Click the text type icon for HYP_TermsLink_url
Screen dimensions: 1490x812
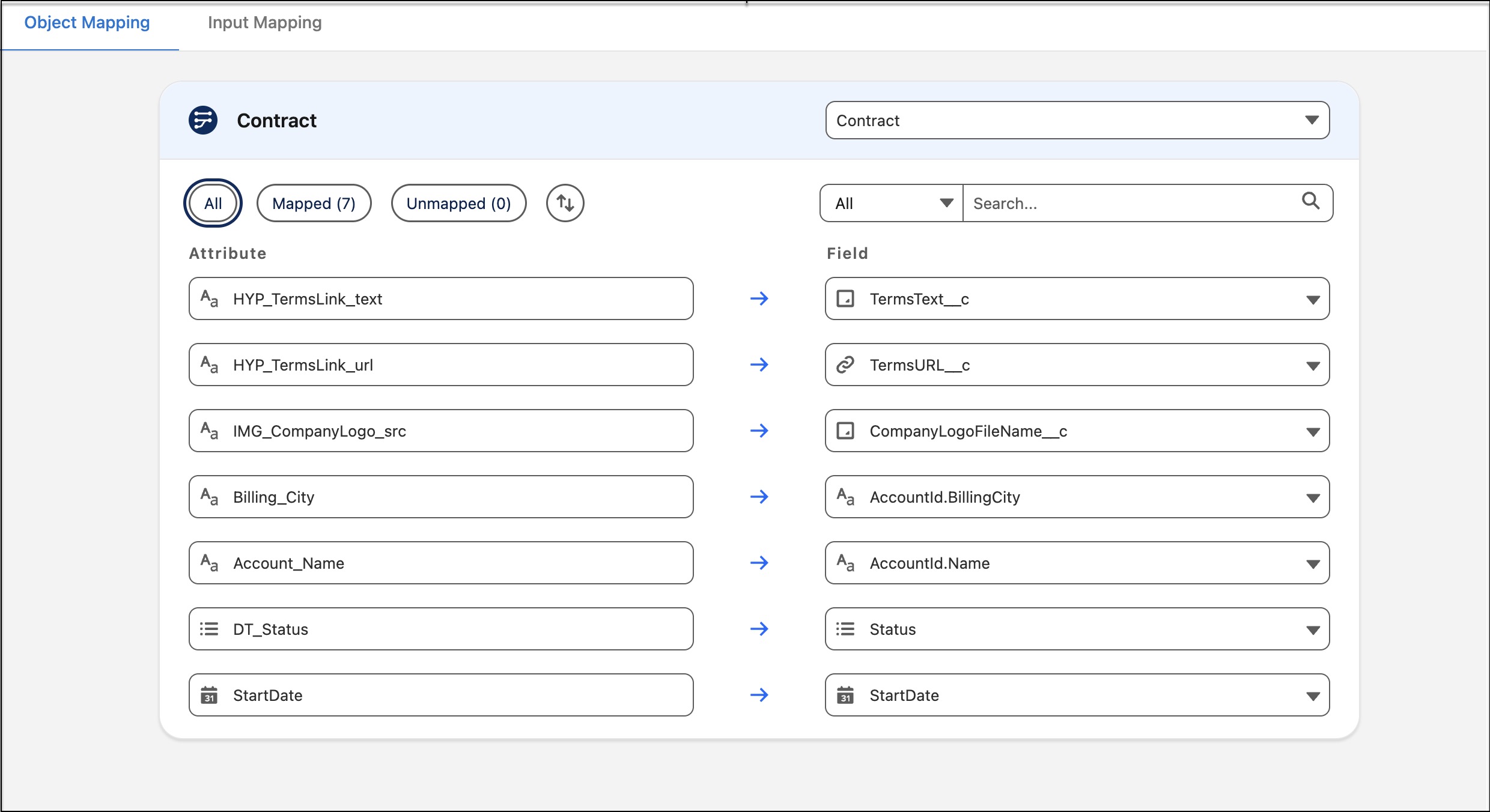pyautogui.click(x=209, y=365)
